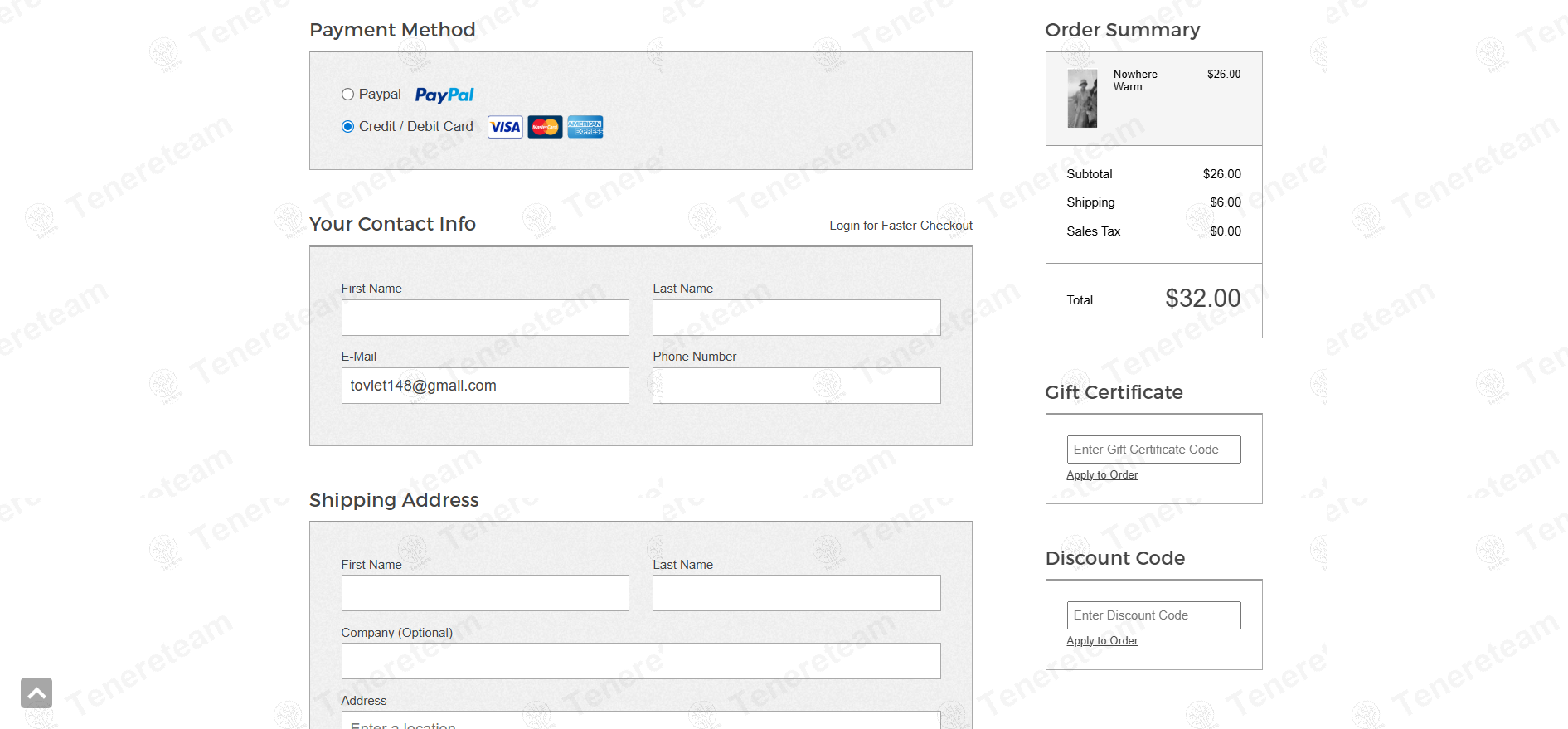
Task: Click the E-Mail input field
Action: tap(485, 386)
